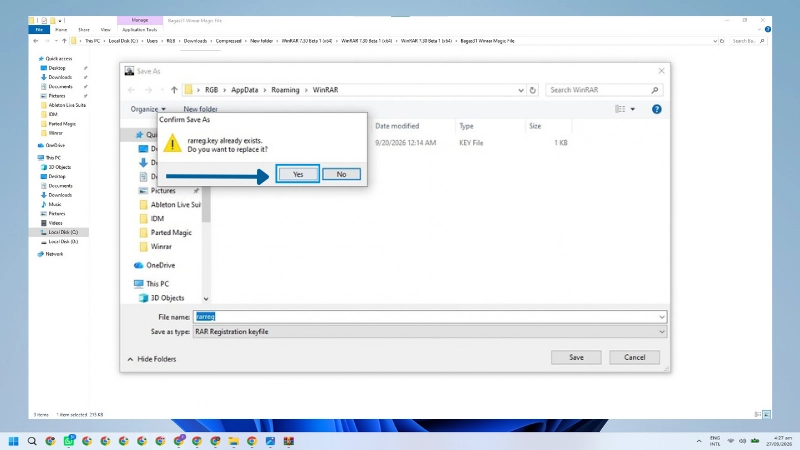Sort by the Type column header

466,126
